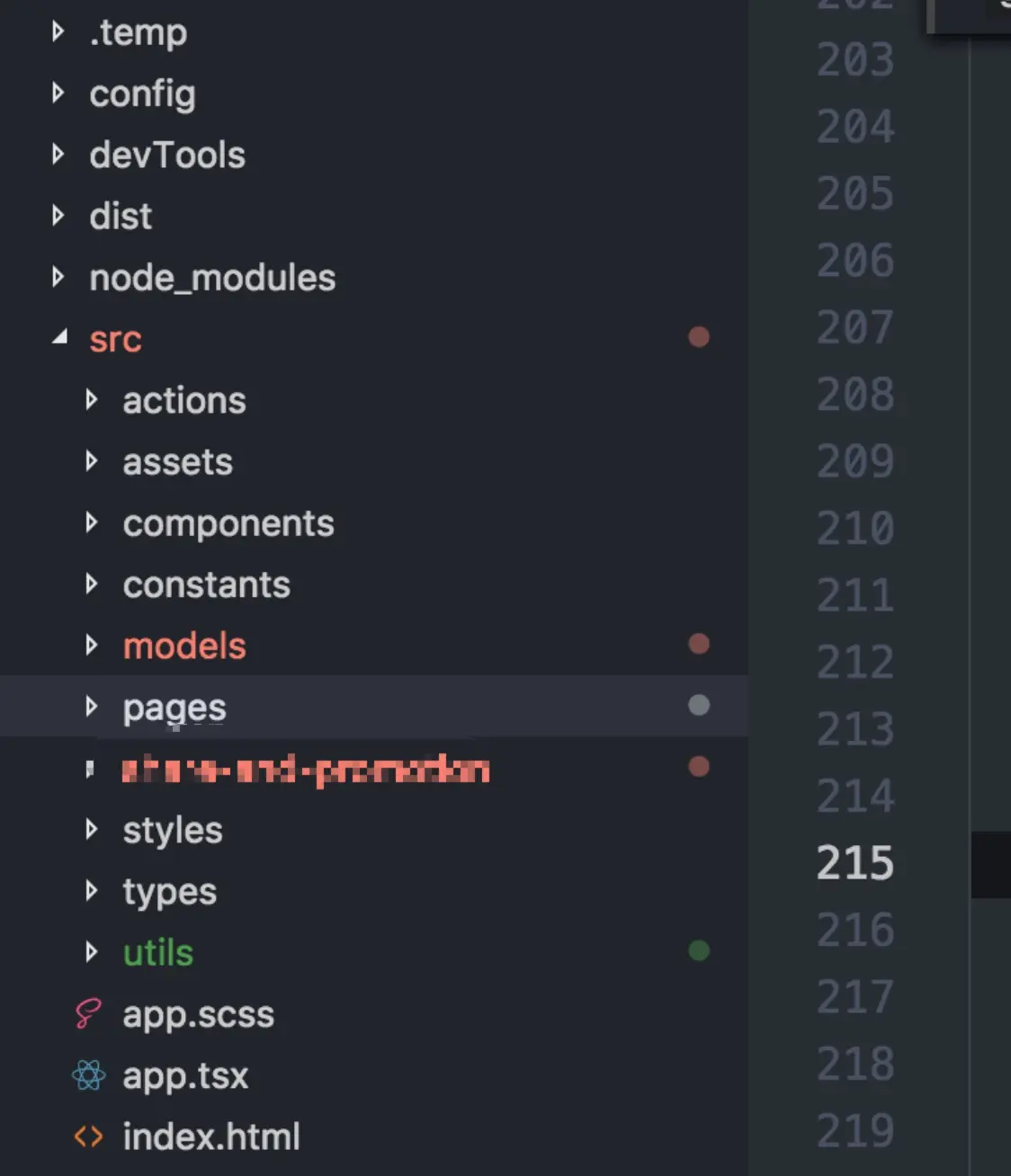
Task: Collapse the src folder arrow
Action: click(60, 338)
